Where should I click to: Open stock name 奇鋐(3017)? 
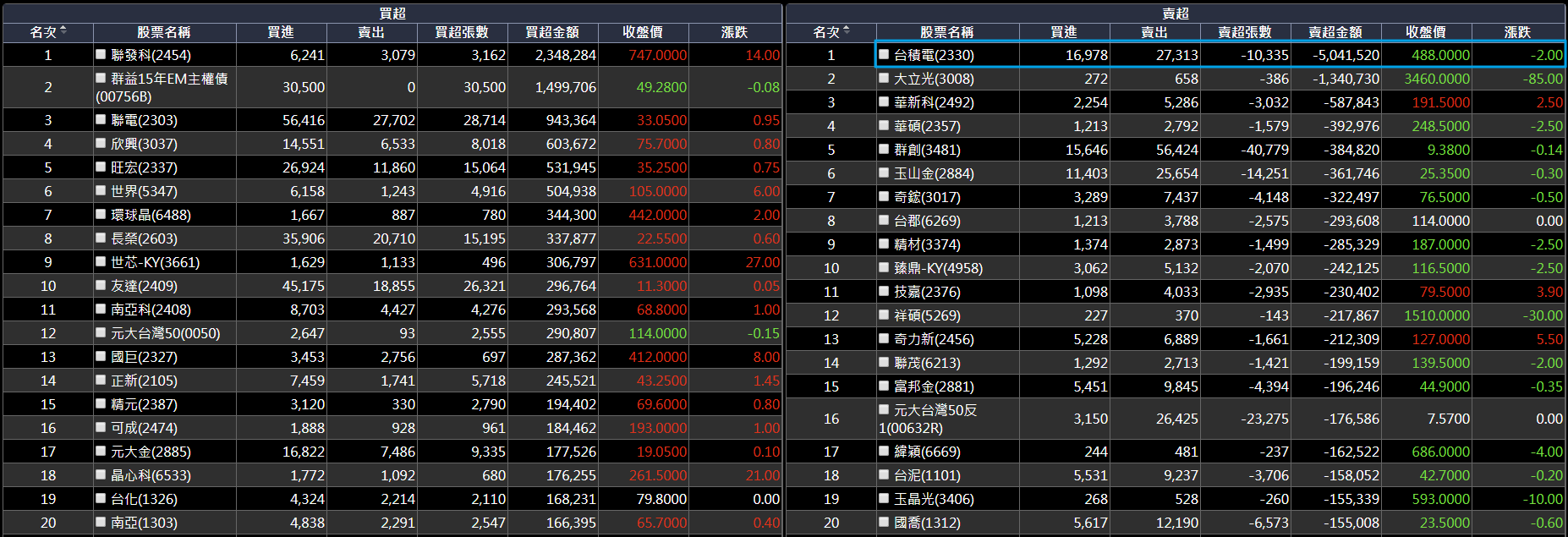coord(927,197)
